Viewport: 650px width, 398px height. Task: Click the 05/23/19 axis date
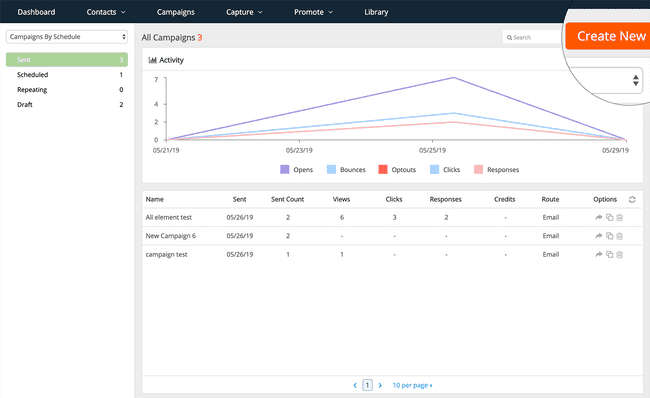click(299, 150)
